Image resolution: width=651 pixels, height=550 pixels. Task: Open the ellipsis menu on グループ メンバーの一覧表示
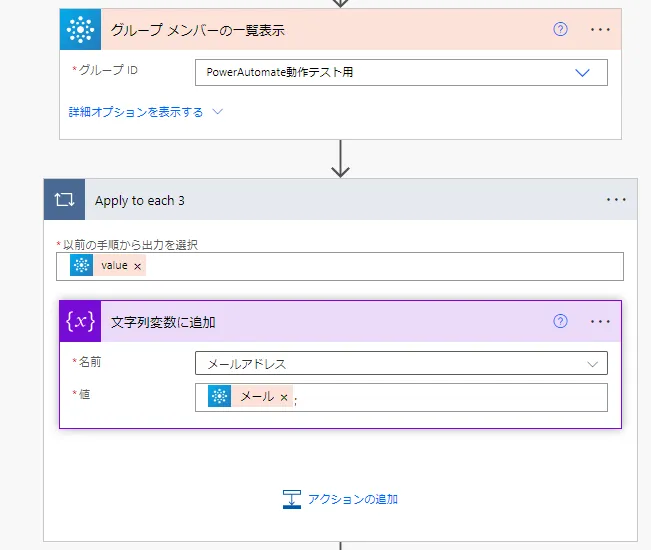(x=600, y=29)
